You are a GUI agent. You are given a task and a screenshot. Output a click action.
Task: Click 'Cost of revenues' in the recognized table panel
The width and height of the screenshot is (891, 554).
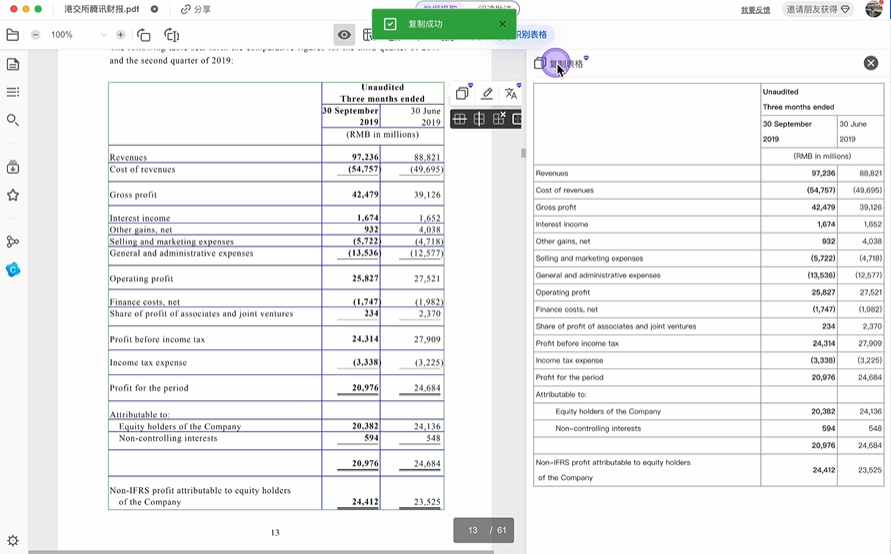tap(564, 190)
